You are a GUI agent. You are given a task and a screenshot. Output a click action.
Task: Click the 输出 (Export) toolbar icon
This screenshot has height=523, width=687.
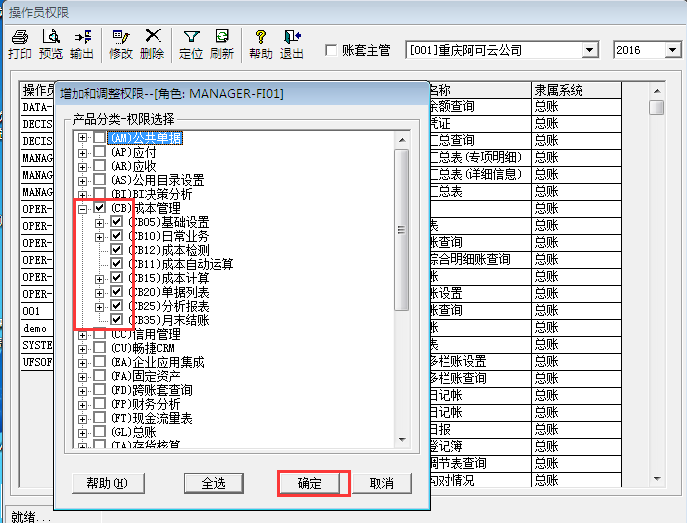(82, 44)
